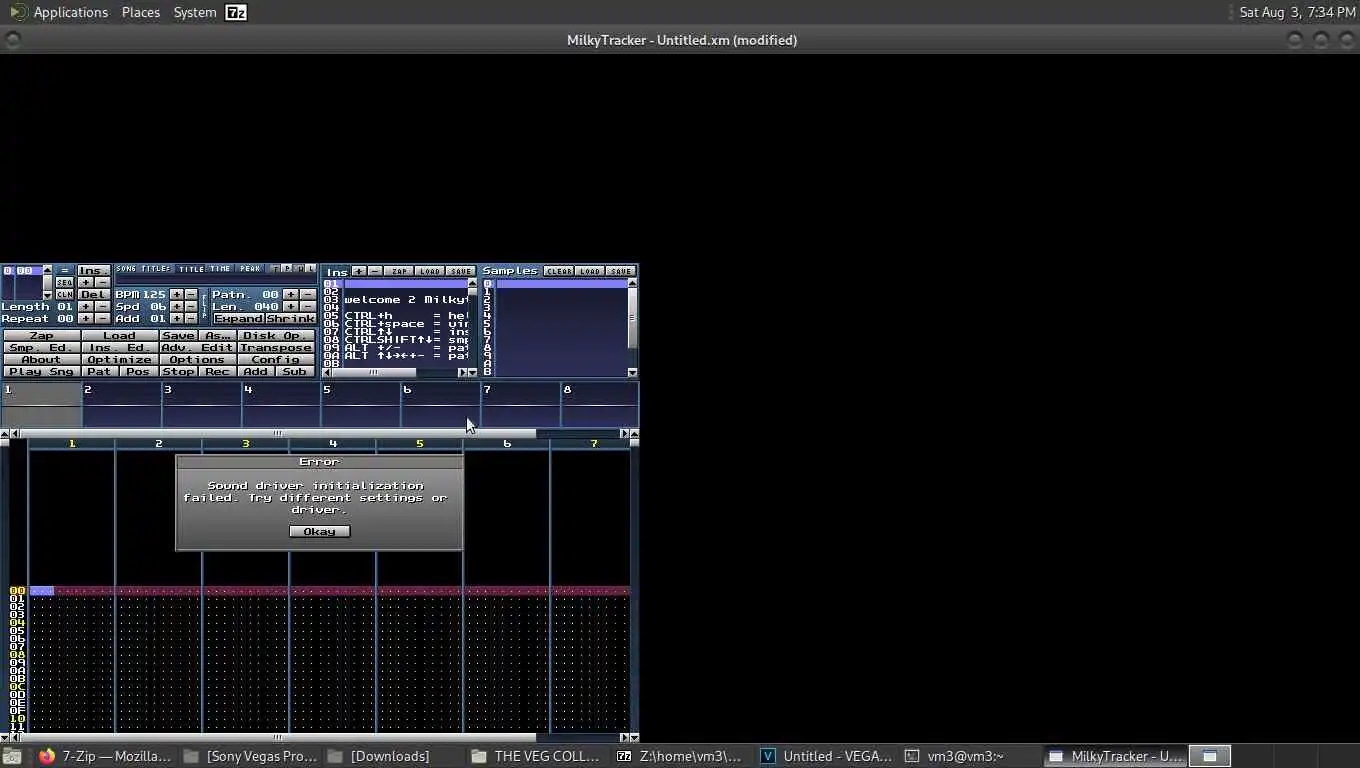Switch to TITLE display tab

pyautogui.click(x=191, y=269)
